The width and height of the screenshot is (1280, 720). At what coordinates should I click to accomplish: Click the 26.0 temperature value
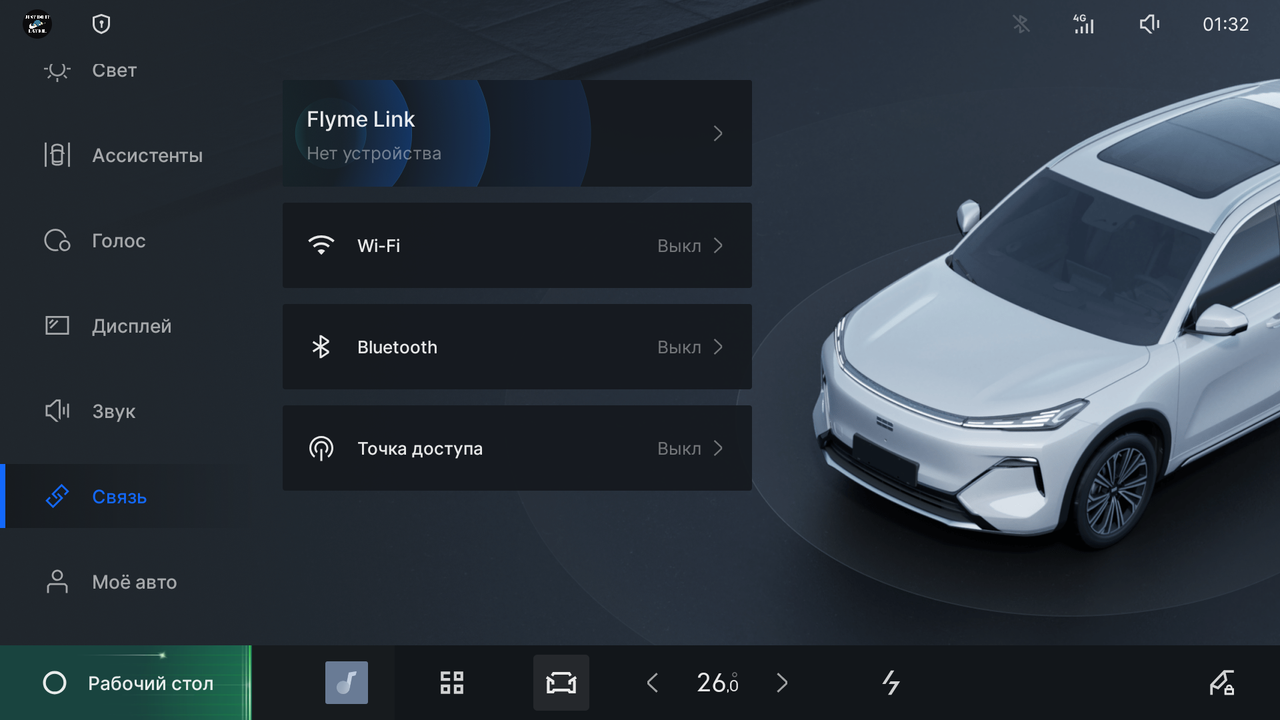click(717, 683)
